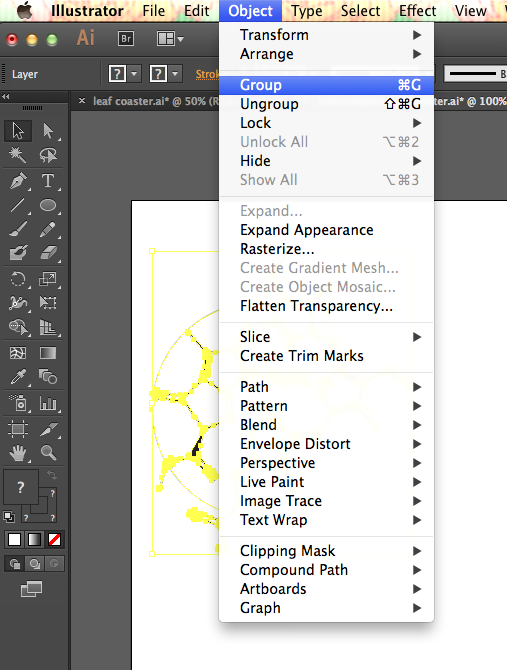This screenshot has height=670, width=507.
Task: Pick the Zoom tool
Action: (48, 453)
